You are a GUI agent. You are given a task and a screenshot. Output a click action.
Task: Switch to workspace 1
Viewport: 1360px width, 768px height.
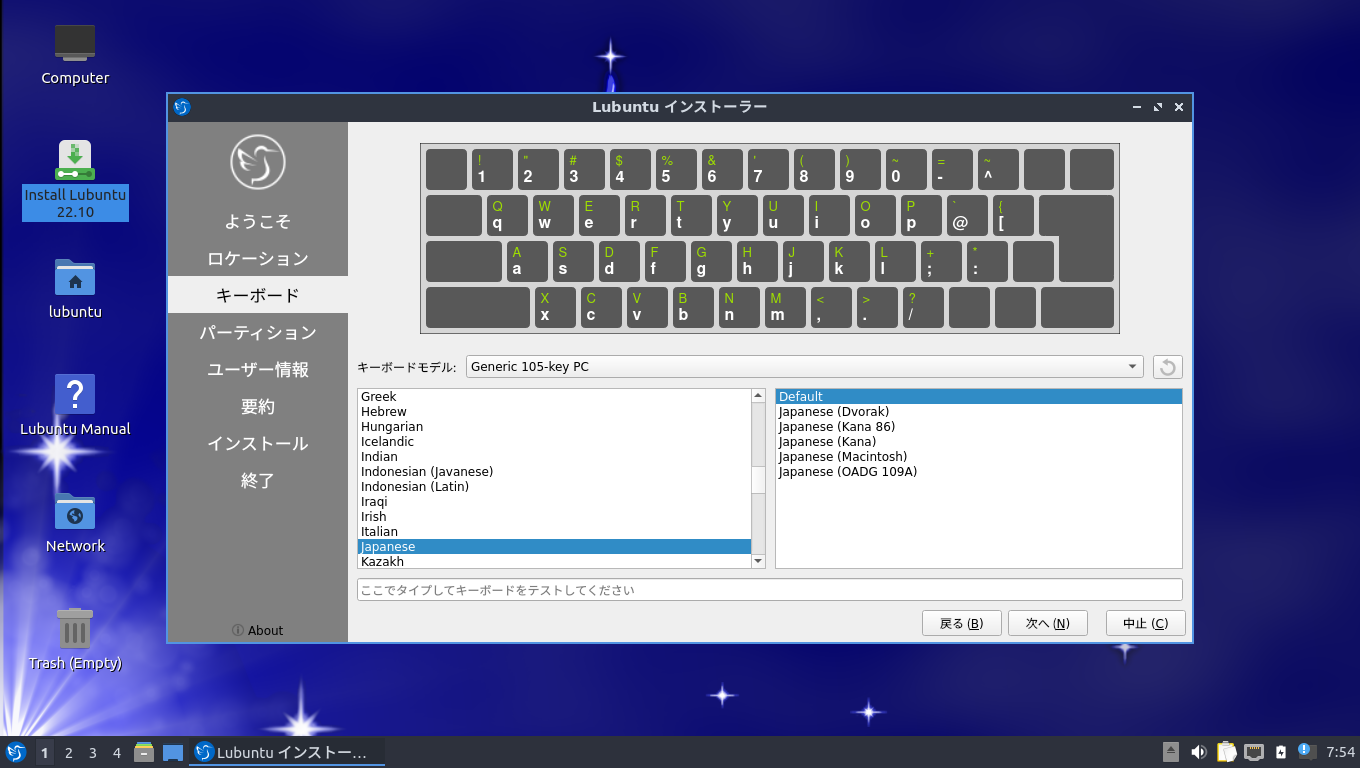point(45,753)
